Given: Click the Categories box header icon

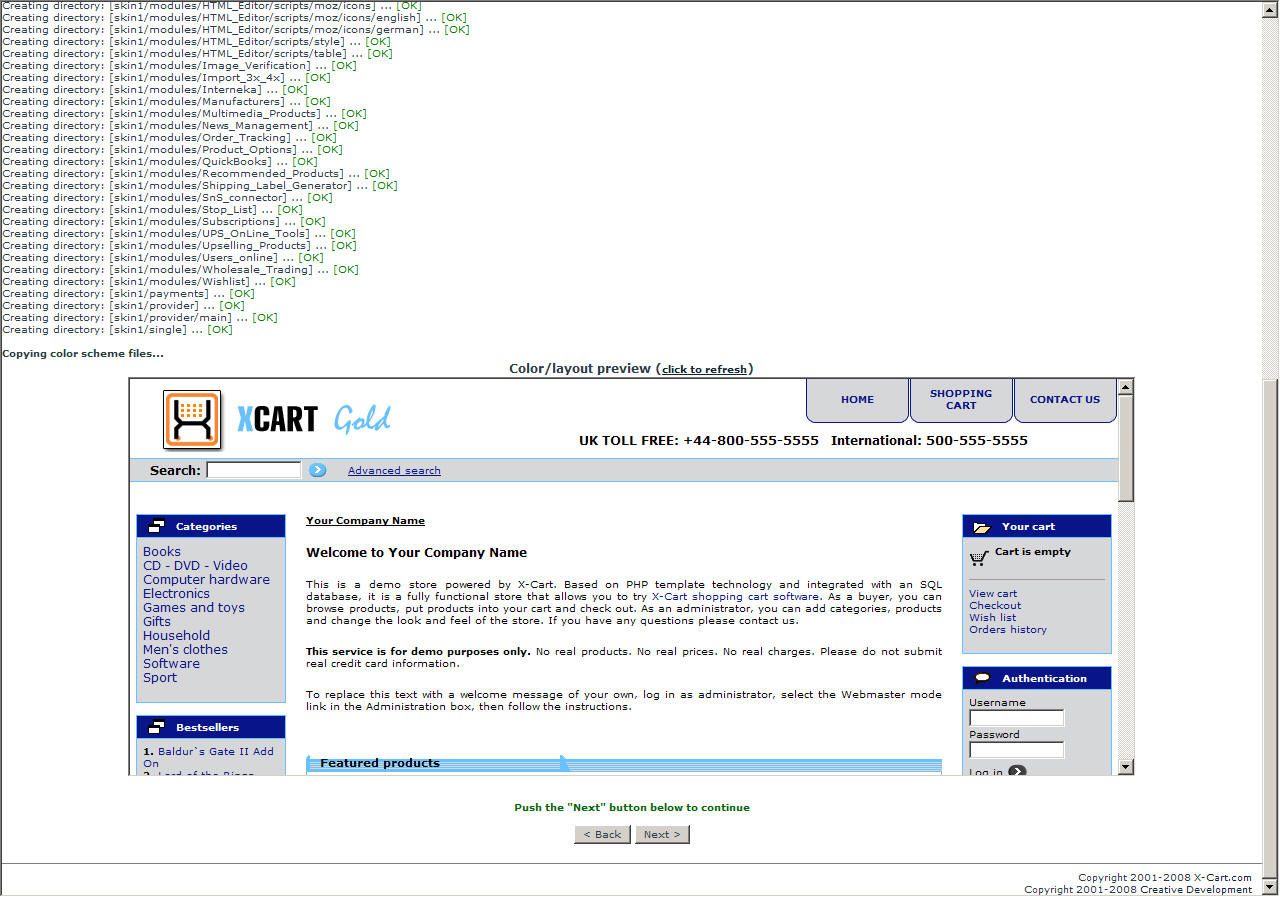Looking at the screenshot, I should pyautogui.click(x=156, y=527).
